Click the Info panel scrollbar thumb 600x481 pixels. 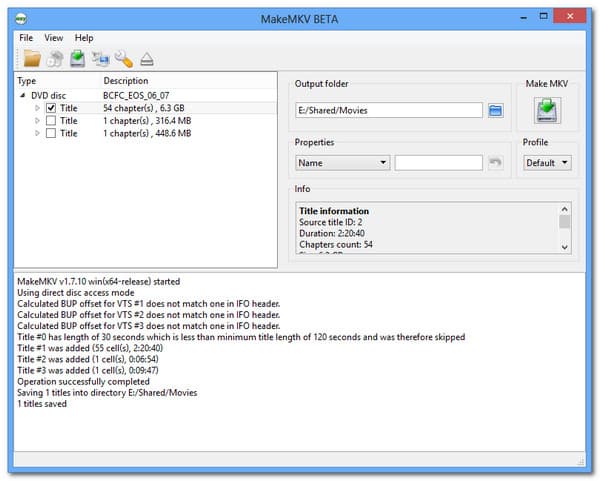click(564, 222)
